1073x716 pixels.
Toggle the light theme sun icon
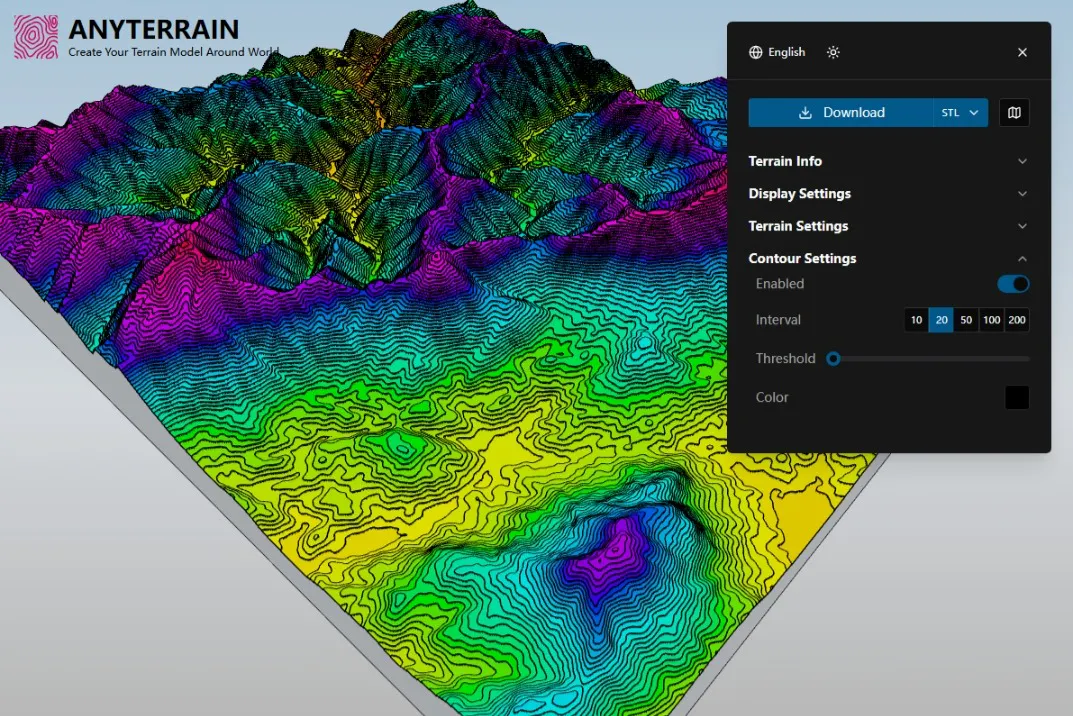pos(833,53)
